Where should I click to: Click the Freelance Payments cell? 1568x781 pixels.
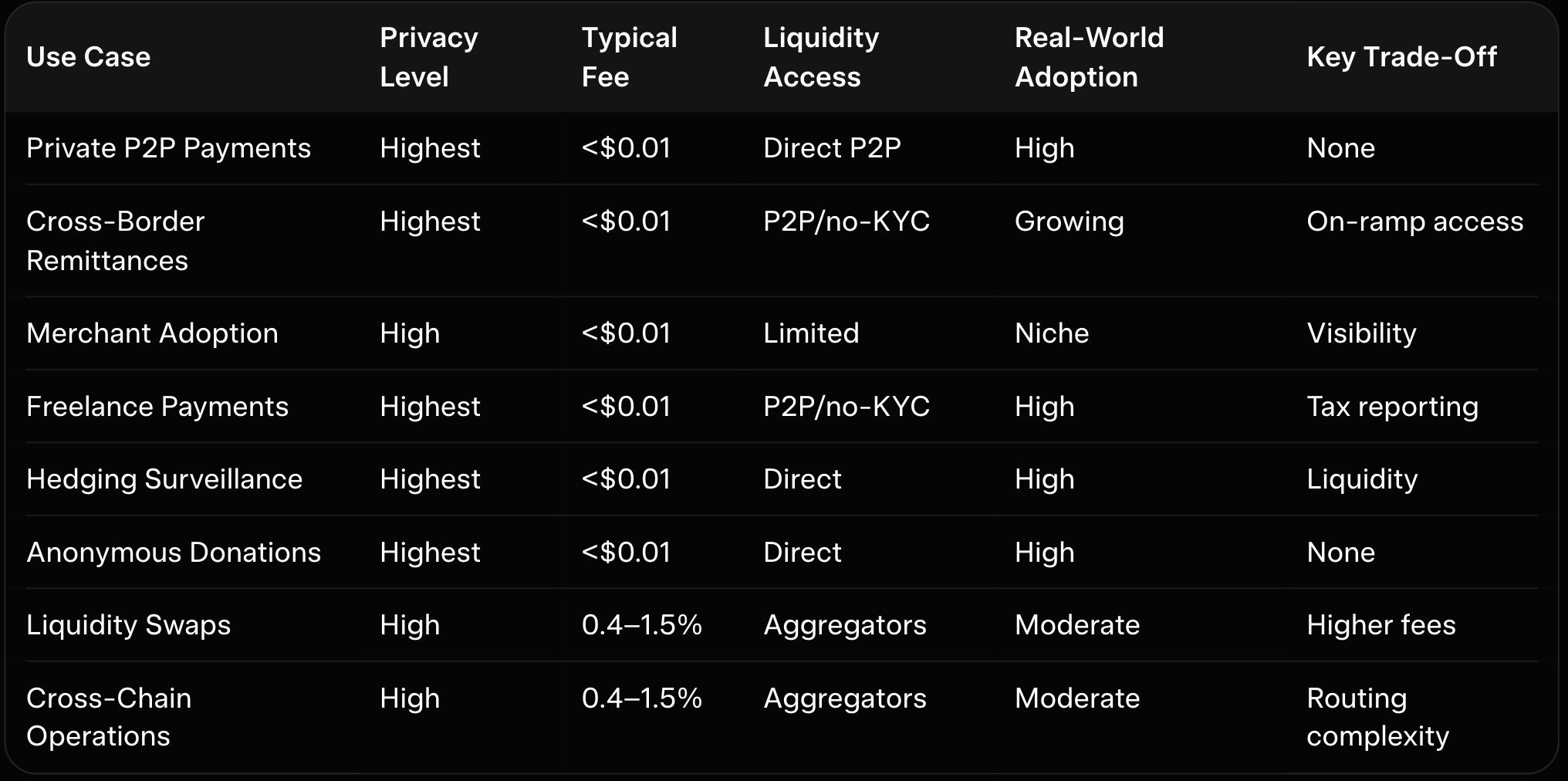pyautogui.click(x=157, y=407)
